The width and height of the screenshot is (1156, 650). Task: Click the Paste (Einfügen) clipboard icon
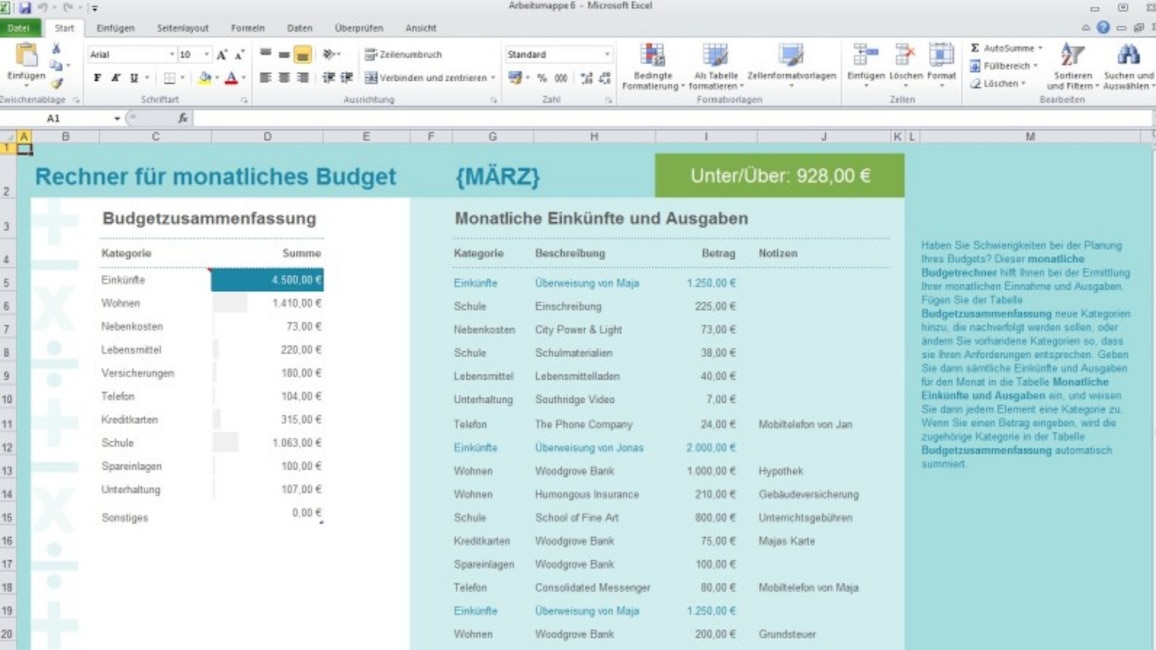coord(27,55)
